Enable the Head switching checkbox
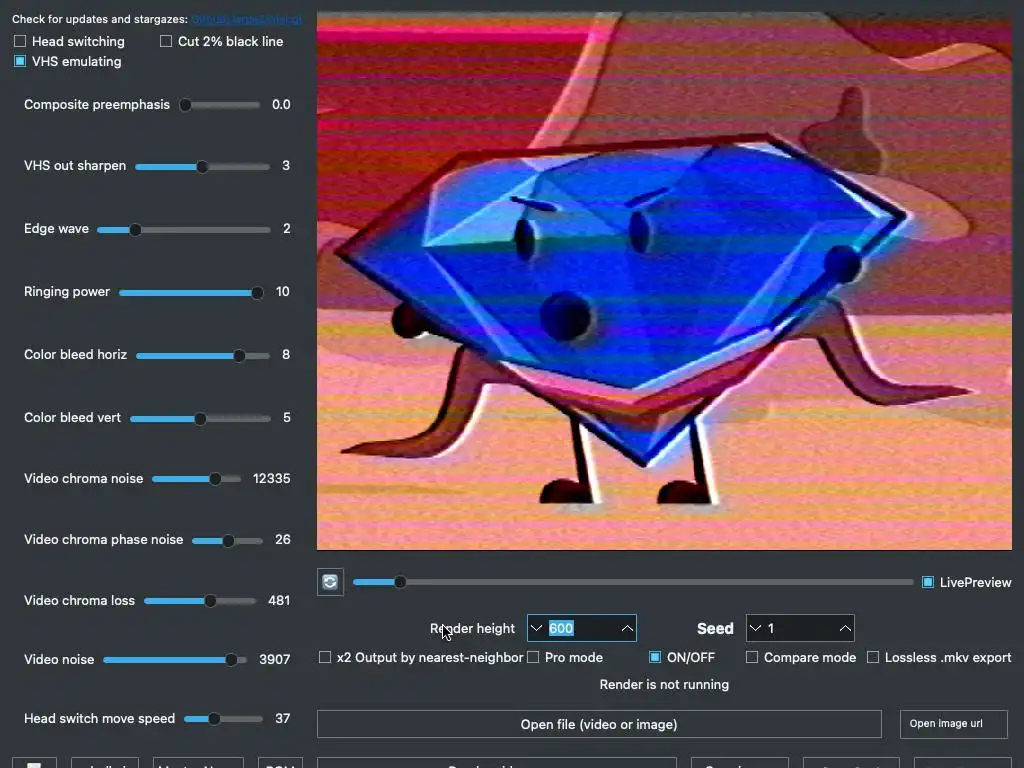The height and width of the screenshot is (768, 1024). click(x=20, y=41)
